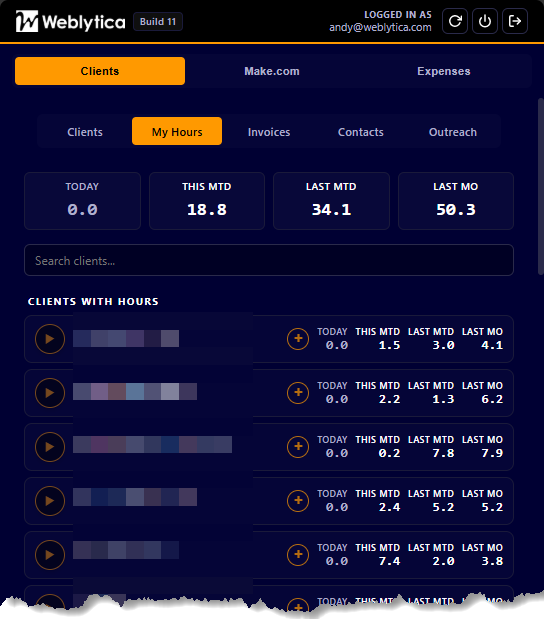
Task: Switch to the Expenses tab
Action: 444,71
